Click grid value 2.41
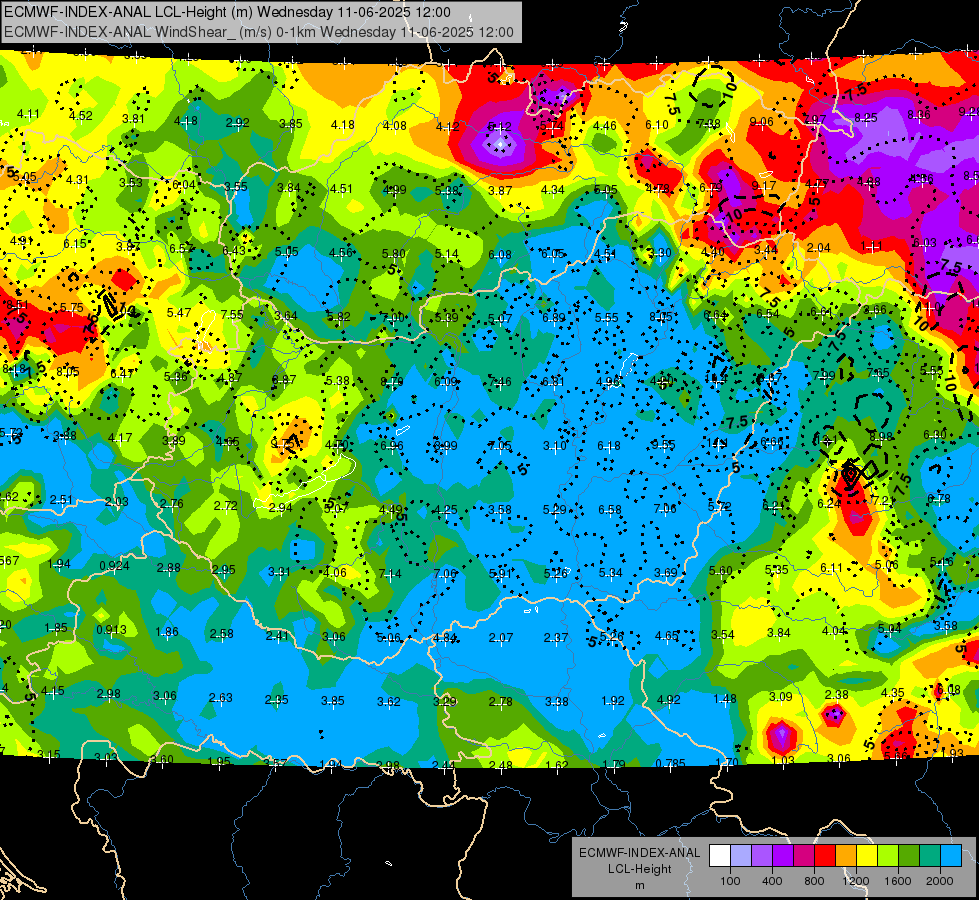The width and height of the screenshot is (979, 900). (277, 635)
